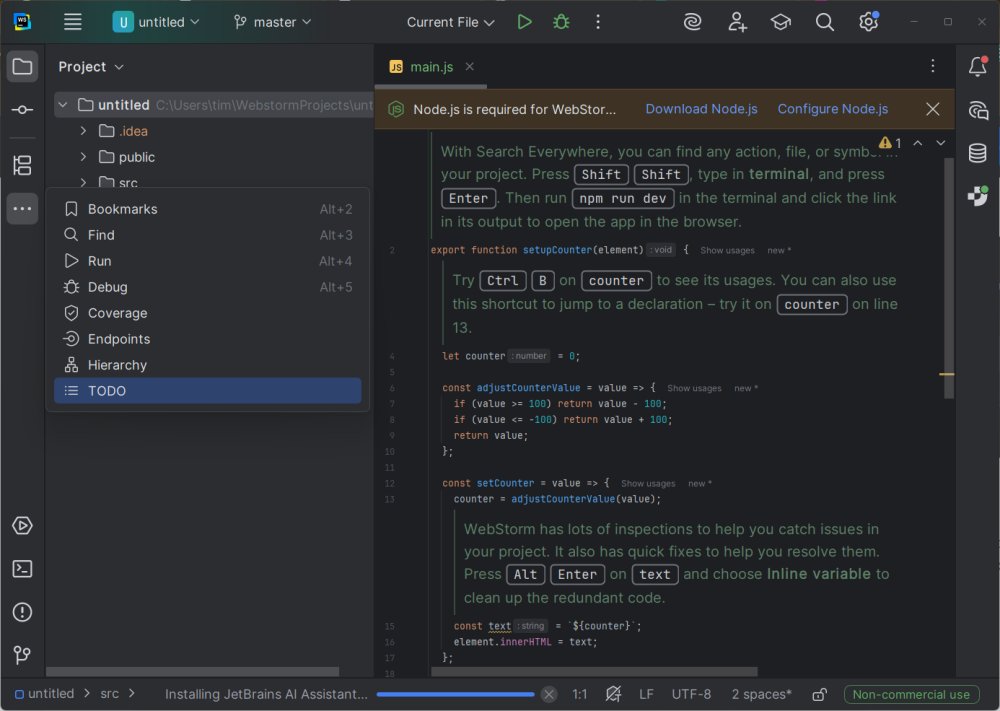This screenshot has width=1000, height=711.
Task: Switch to the main.js editor tab
Action: pos(431,67)
